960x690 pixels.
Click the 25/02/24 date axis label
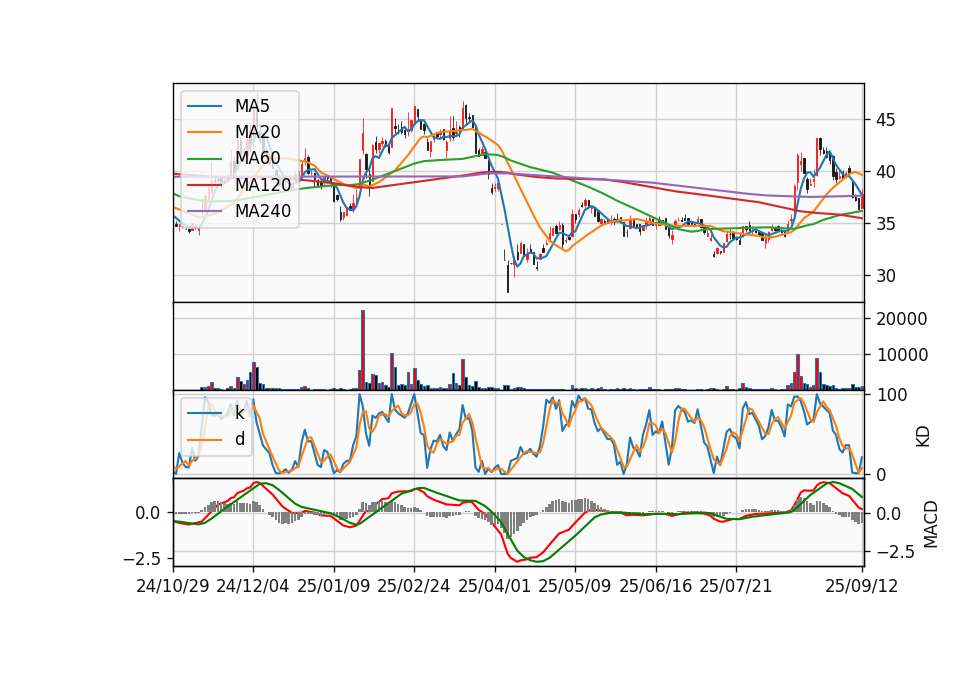pos(414,586)
